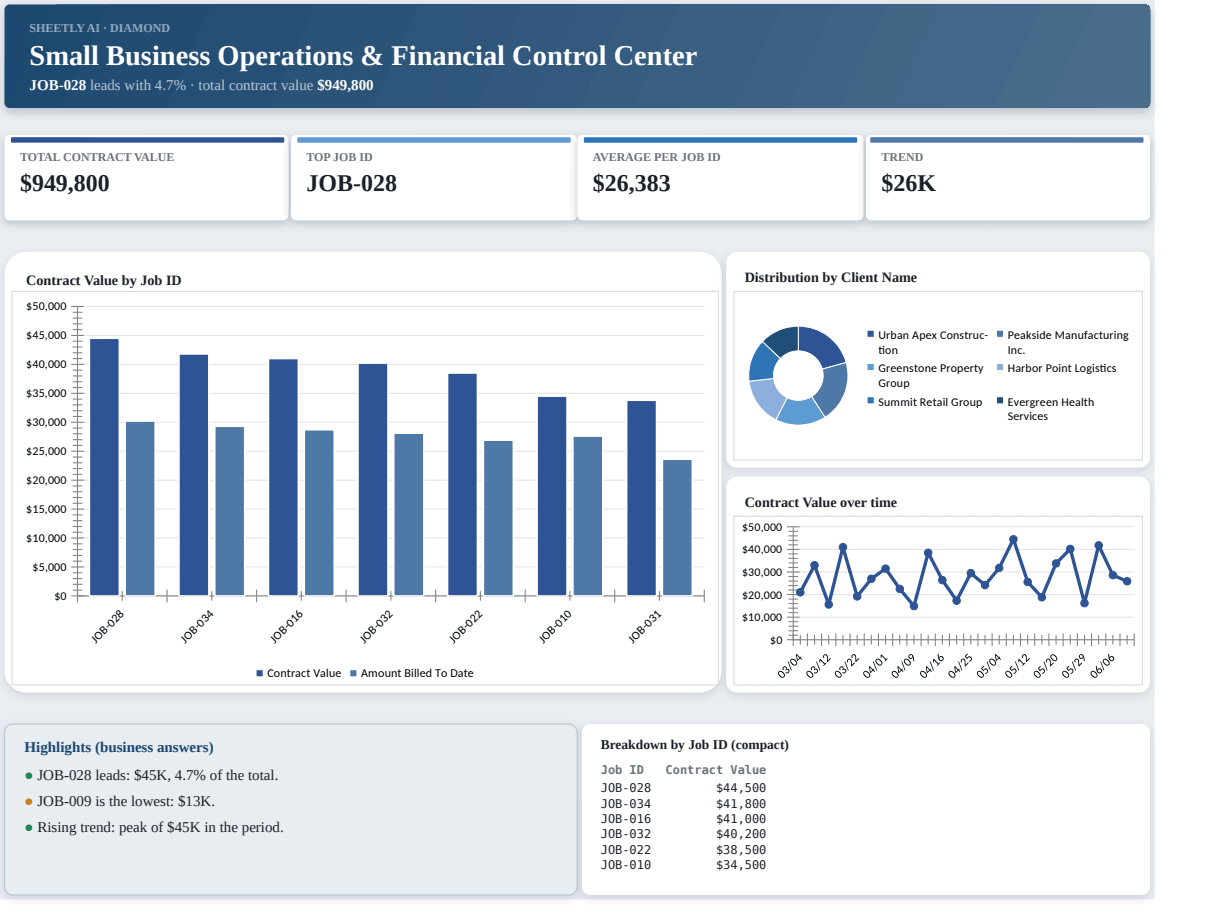Click the JOB-028 Amount Billed bar
This screenshot has width=1227, height=922.
click(140, 509)
